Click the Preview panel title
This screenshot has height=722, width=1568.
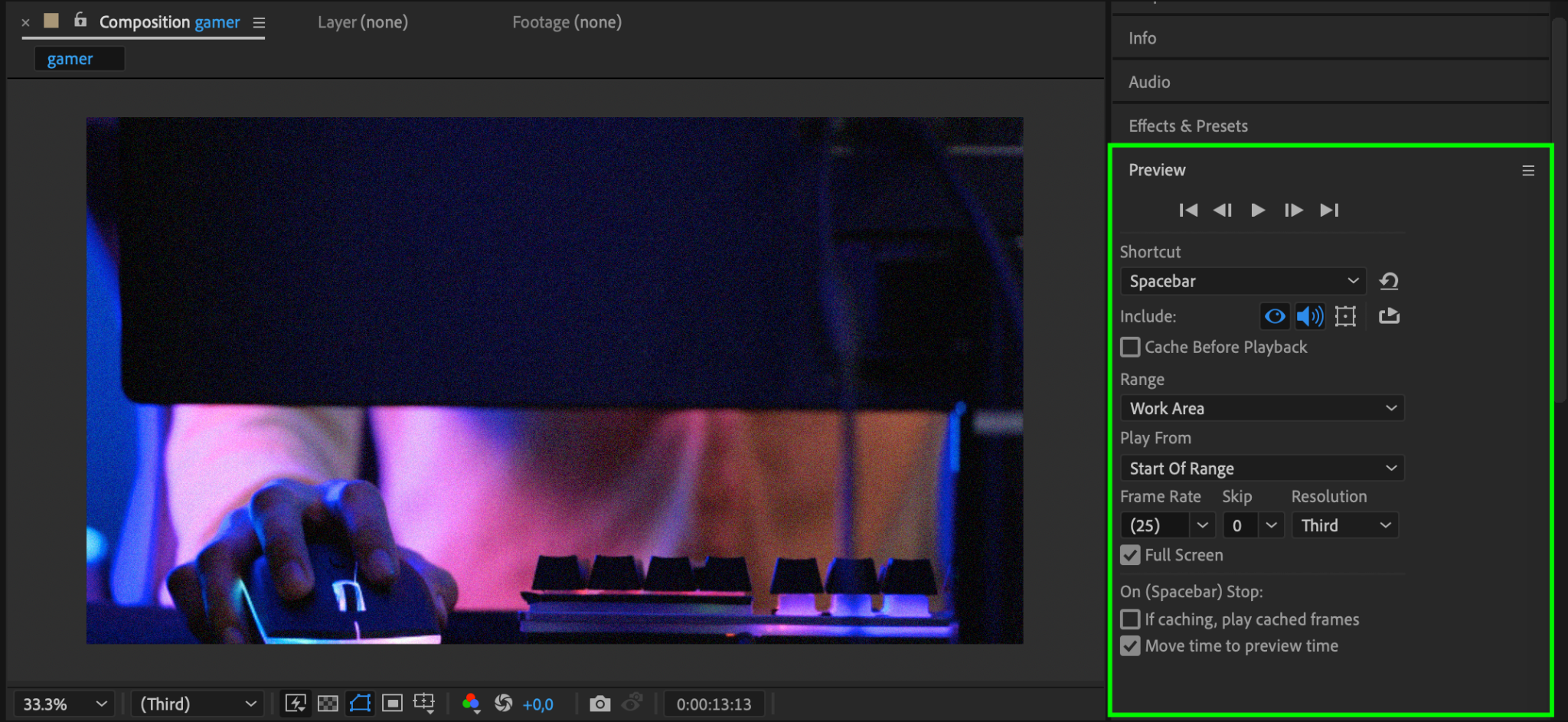(1157, 170)
